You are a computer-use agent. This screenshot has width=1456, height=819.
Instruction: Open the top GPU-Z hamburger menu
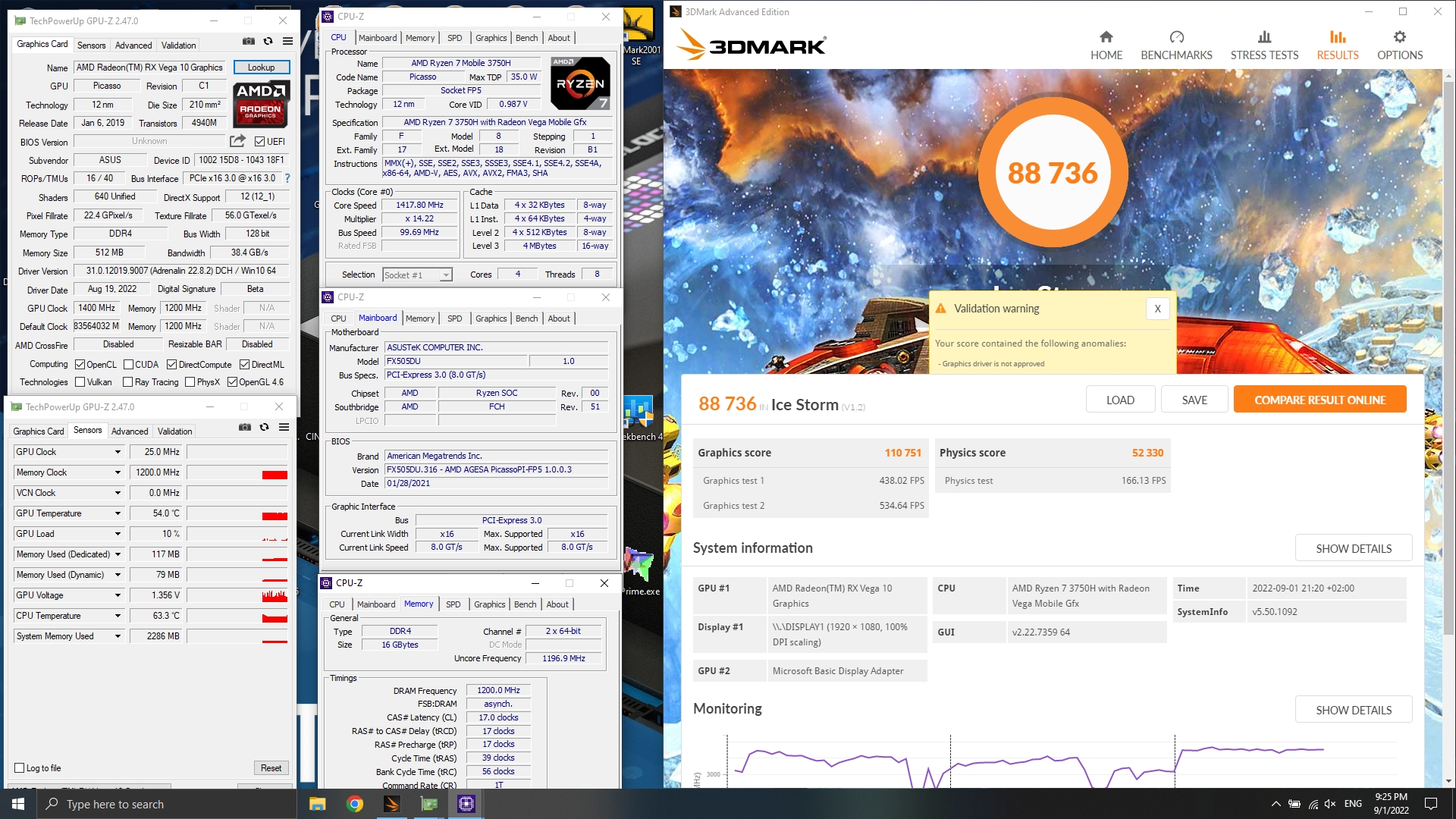tap(287, 41)
